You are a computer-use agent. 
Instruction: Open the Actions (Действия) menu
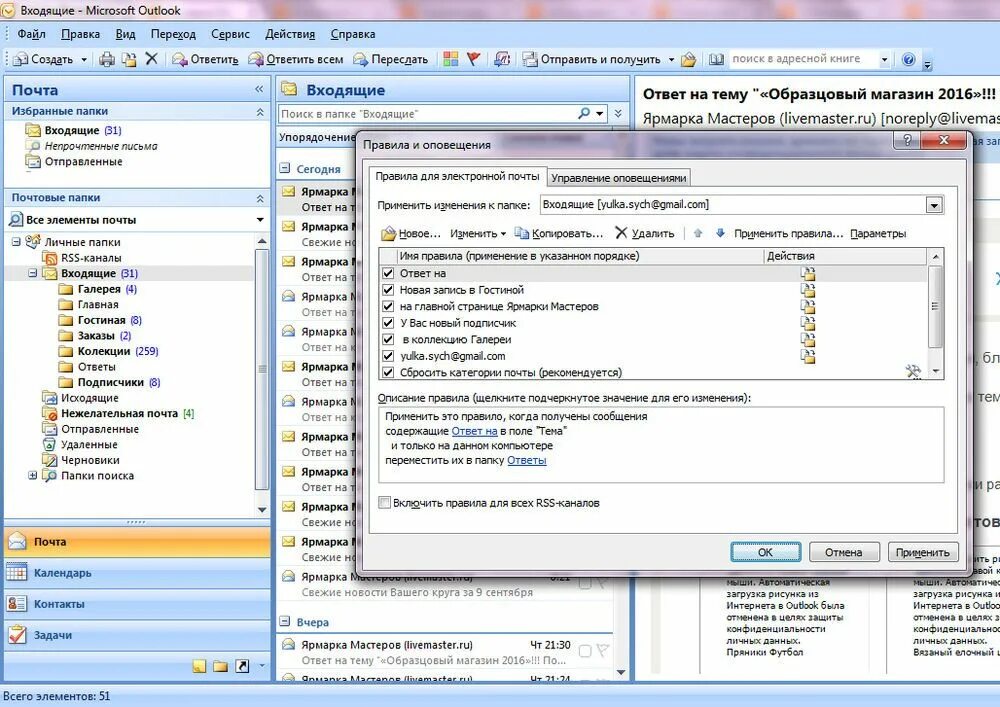(290, 34)
